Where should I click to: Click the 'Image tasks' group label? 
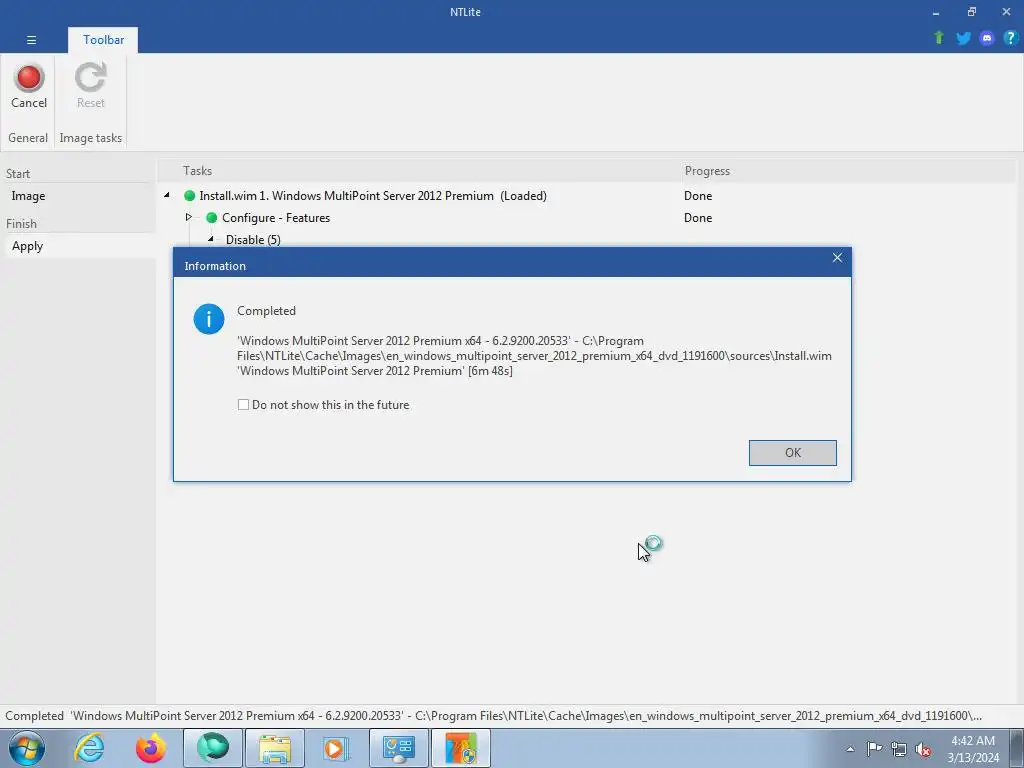click(91, 138)
